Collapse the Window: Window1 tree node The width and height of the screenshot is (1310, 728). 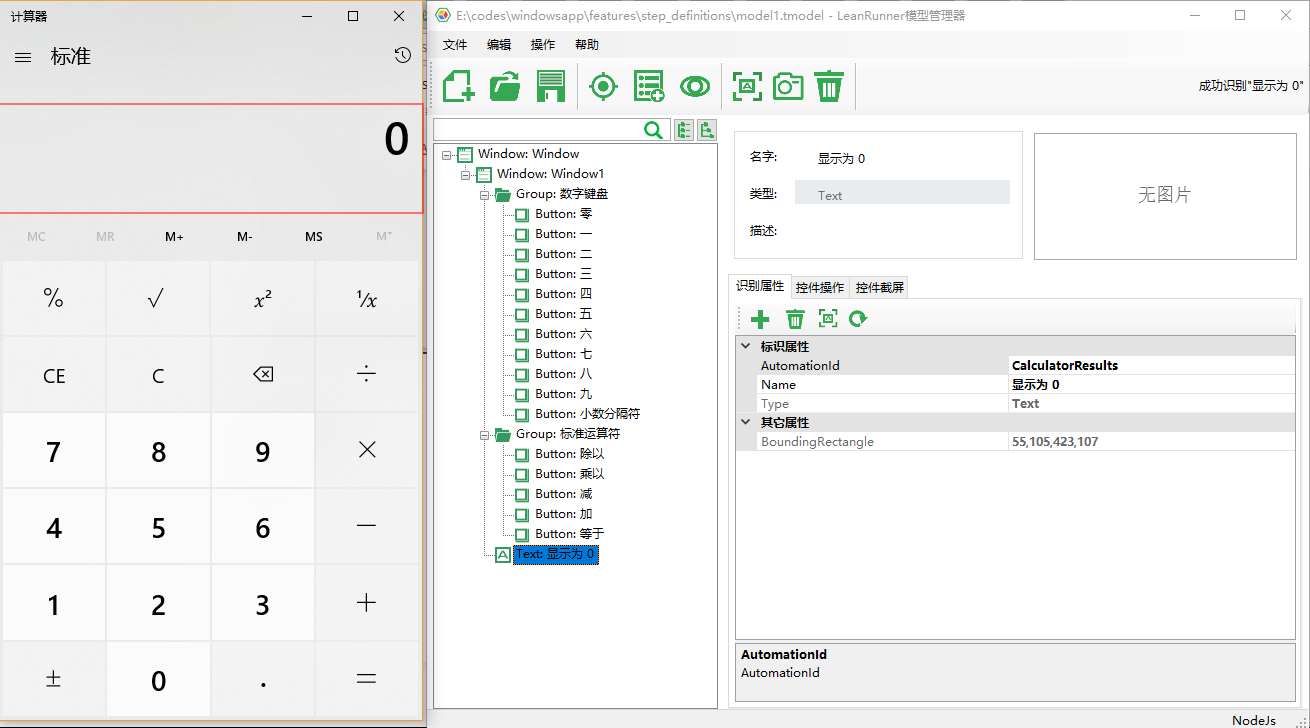point(465,174)
